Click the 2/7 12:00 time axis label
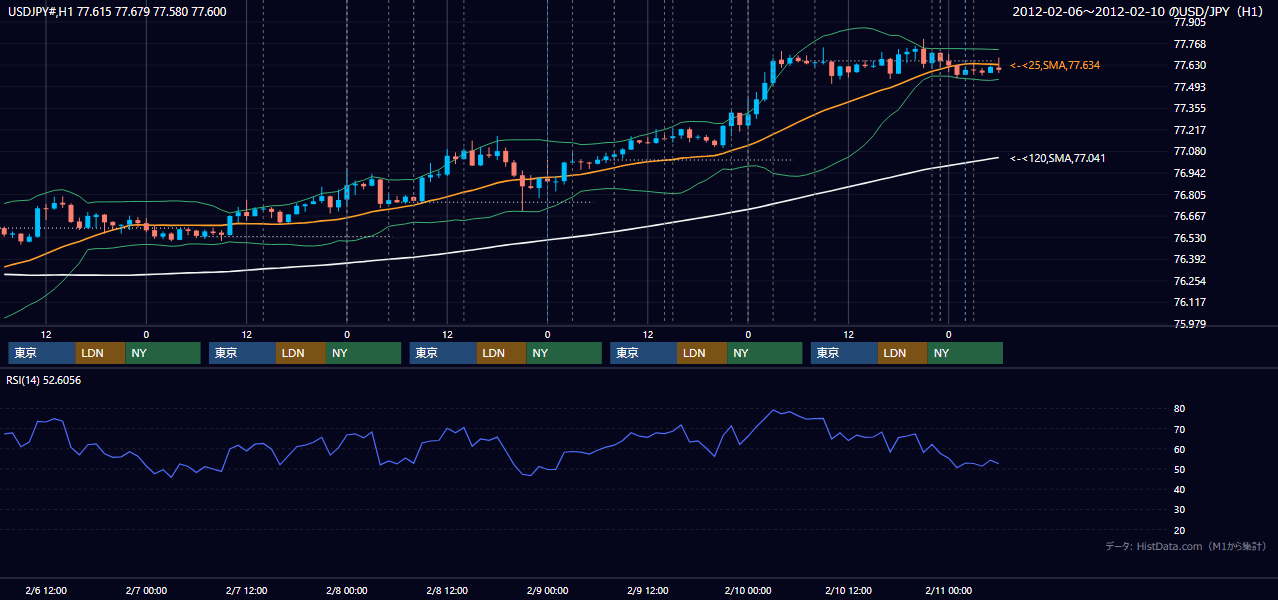The image size is (1278, 600). [246, 590]
